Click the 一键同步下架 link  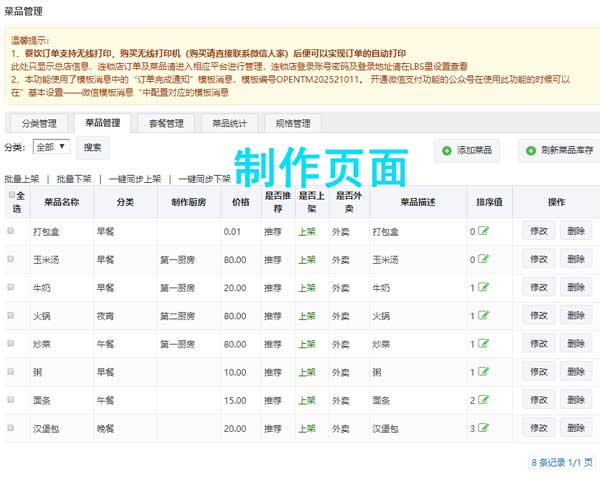pos(205,179)
